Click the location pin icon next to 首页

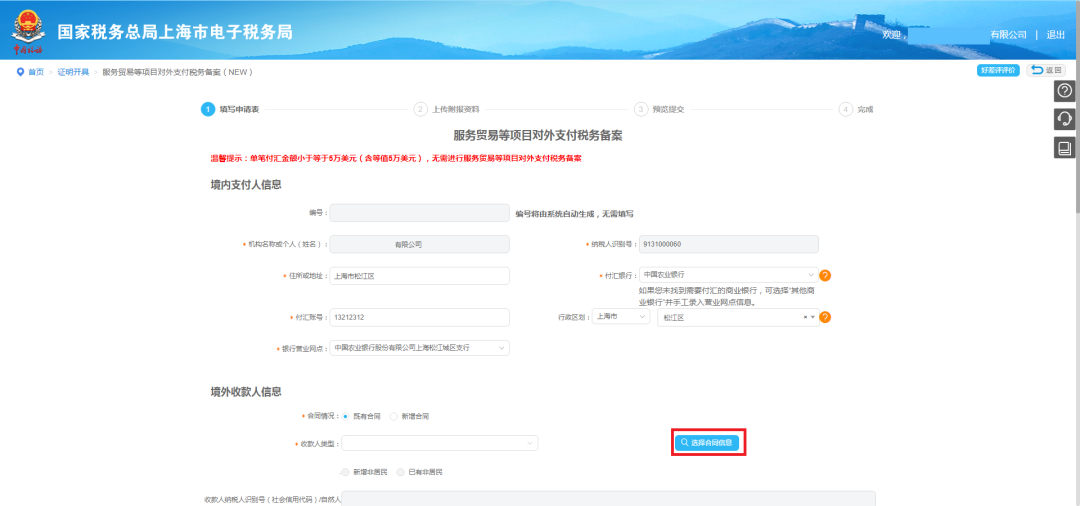[20, 72]
